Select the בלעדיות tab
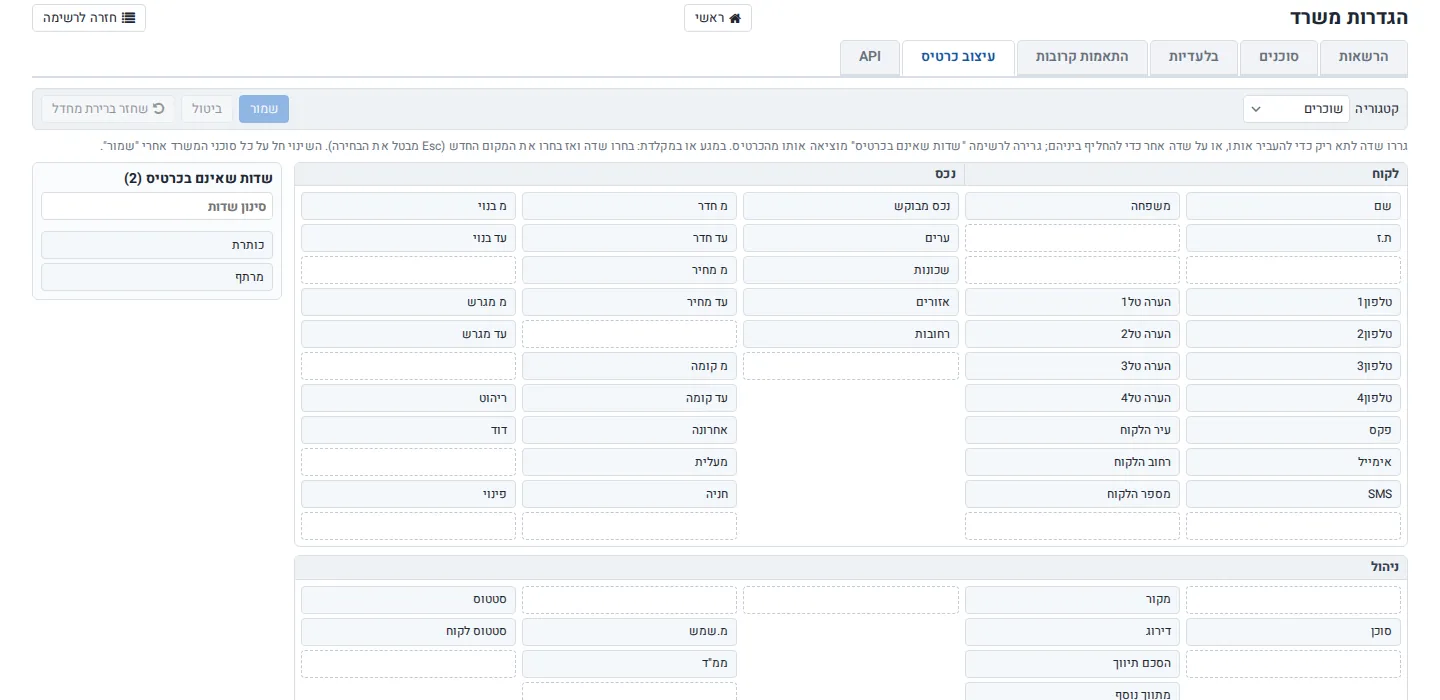Screen dimensions: 1440x700 (x=1194, y=57)
